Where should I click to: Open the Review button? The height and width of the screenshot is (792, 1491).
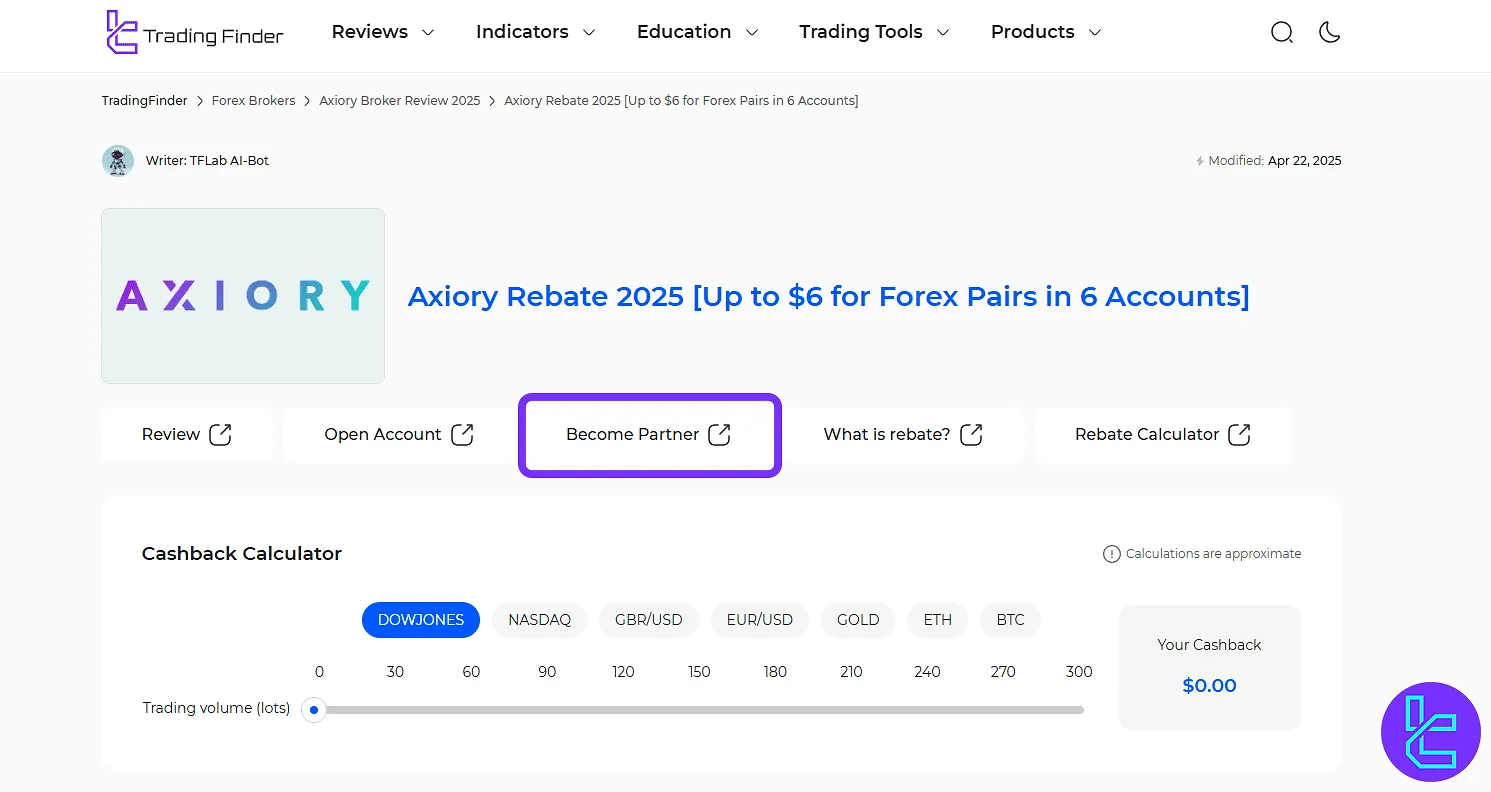[186, 435]
